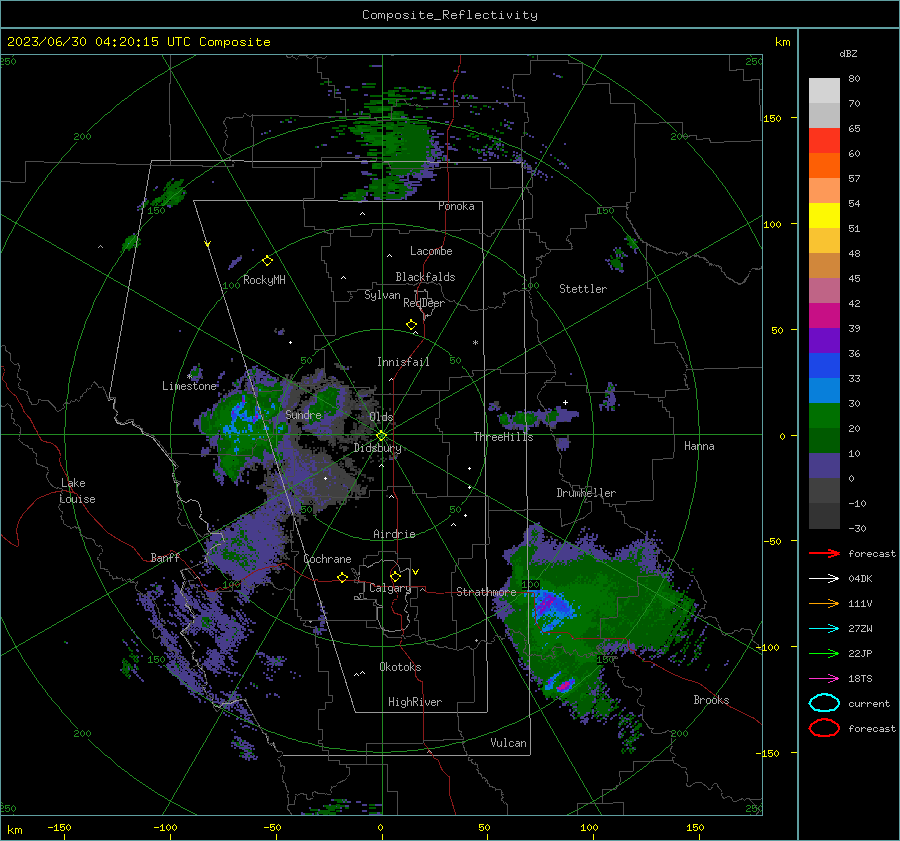The image size is (900, 841).
Task: Click the white 04DK arrow symbol
Action: pos(824,579)
